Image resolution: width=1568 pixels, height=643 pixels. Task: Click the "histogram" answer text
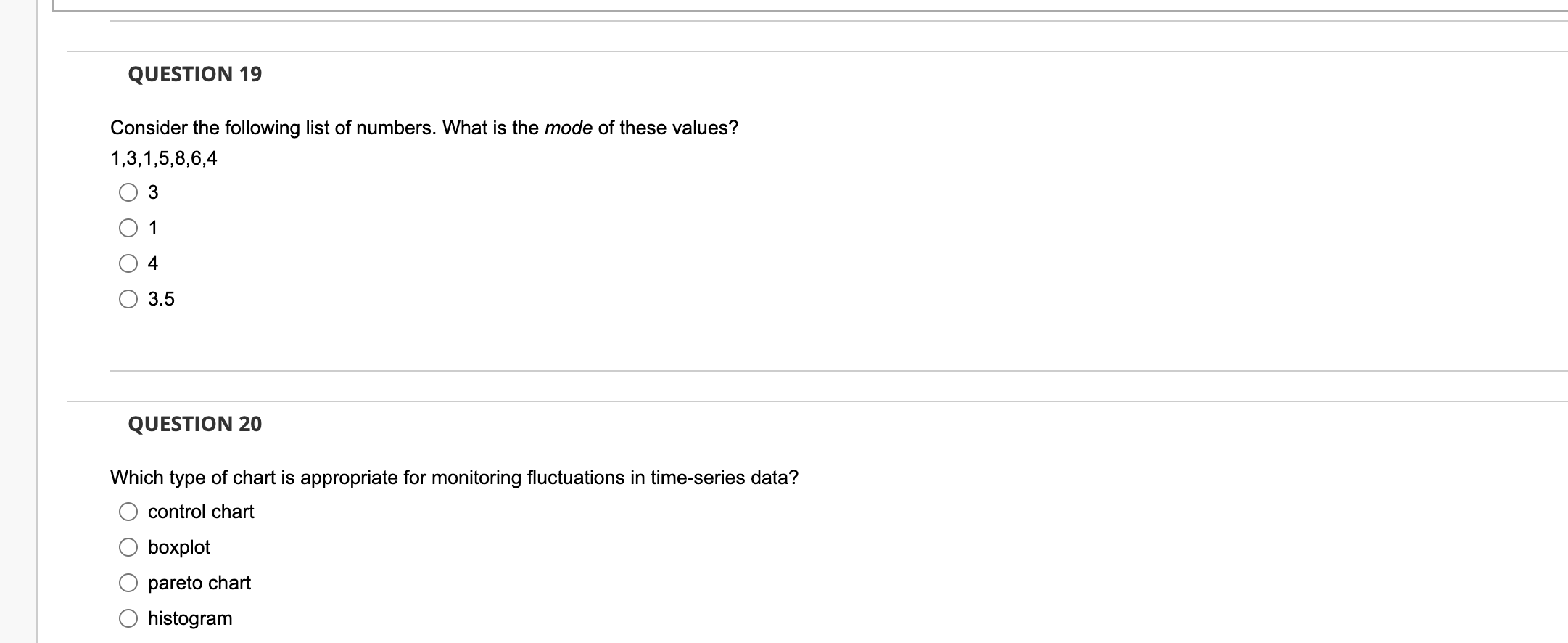(190, 618)
